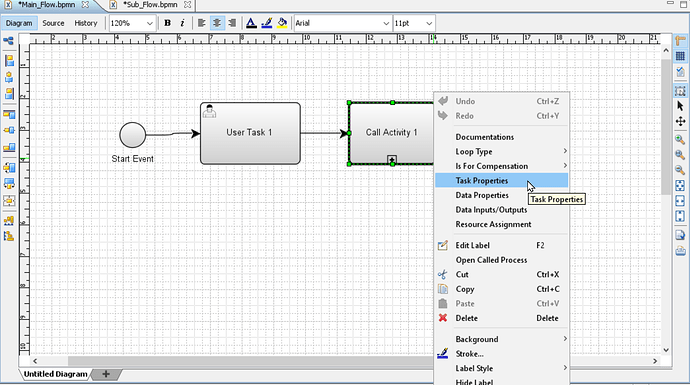
Task: Select the pan move tool in right toolbar
Action: pyautogui.click(x=680, y=121)
